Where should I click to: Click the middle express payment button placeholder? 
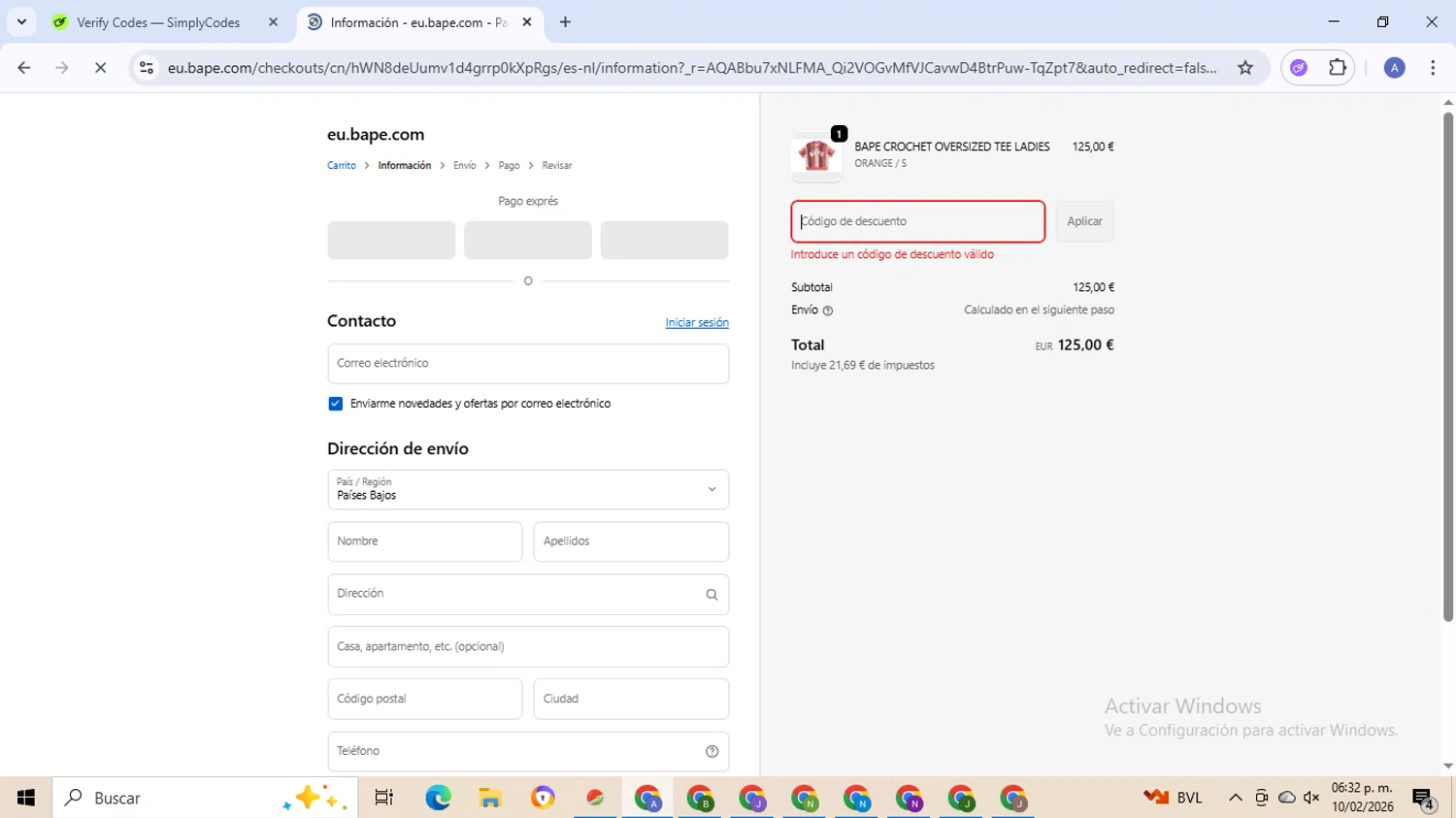528,240
